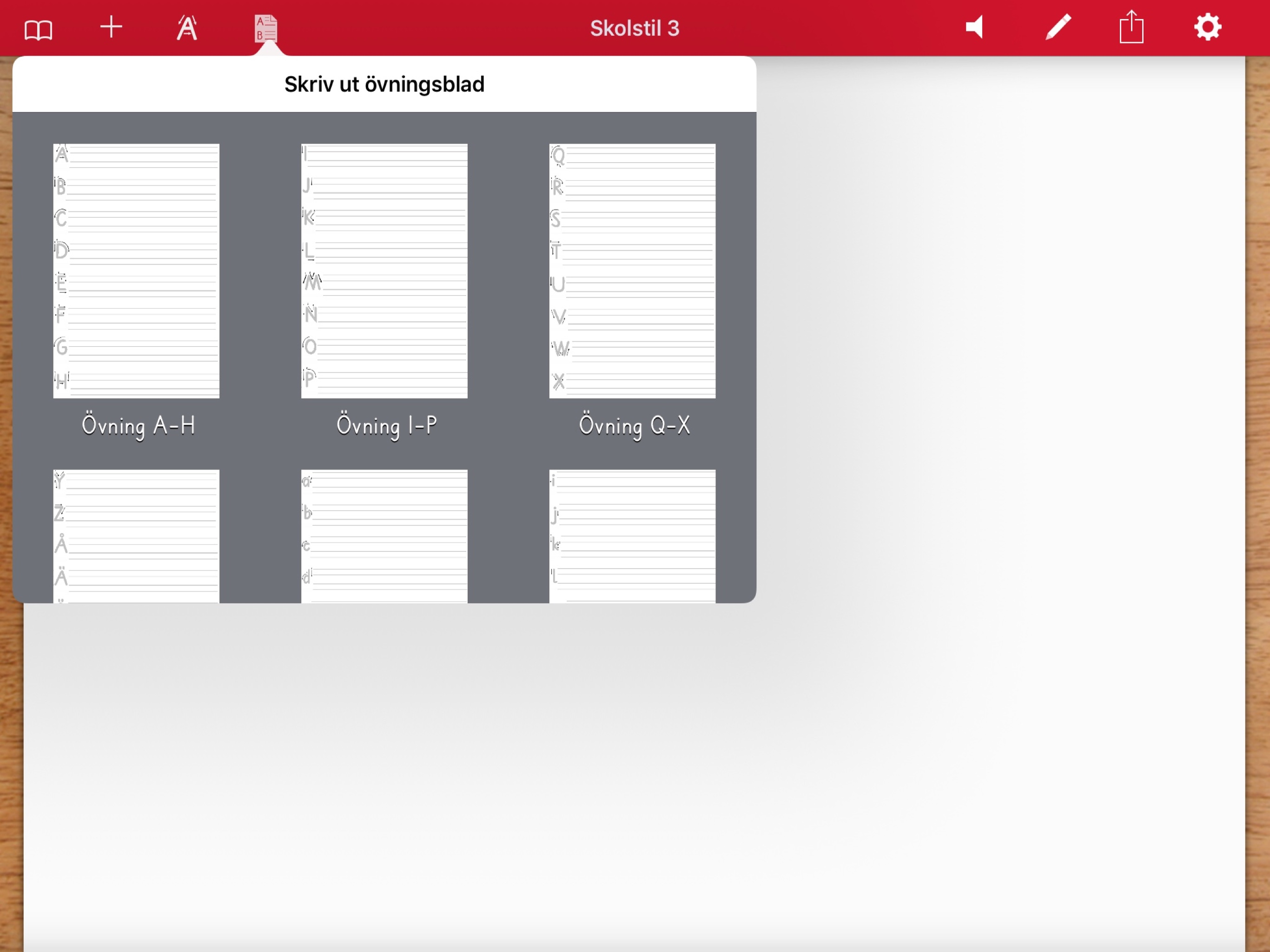This screenshot has width=1270, height=952.
Task: Open Övning Q-X worksheet thumbnail
Action: (632, 271)
